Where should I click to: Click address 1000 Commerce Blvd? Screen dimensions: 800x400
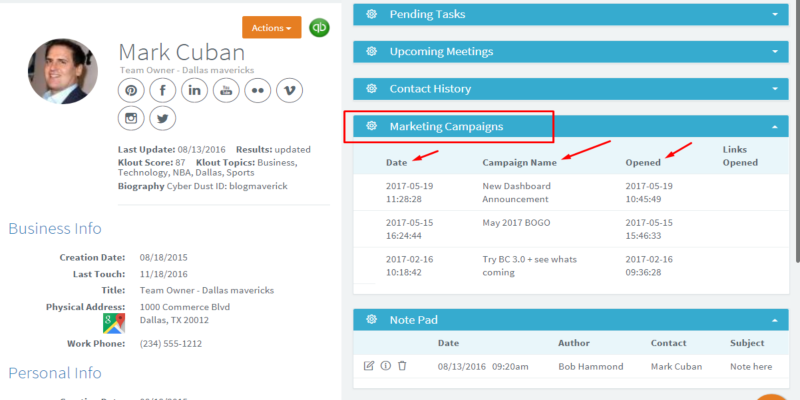click(x=185, y=307)
